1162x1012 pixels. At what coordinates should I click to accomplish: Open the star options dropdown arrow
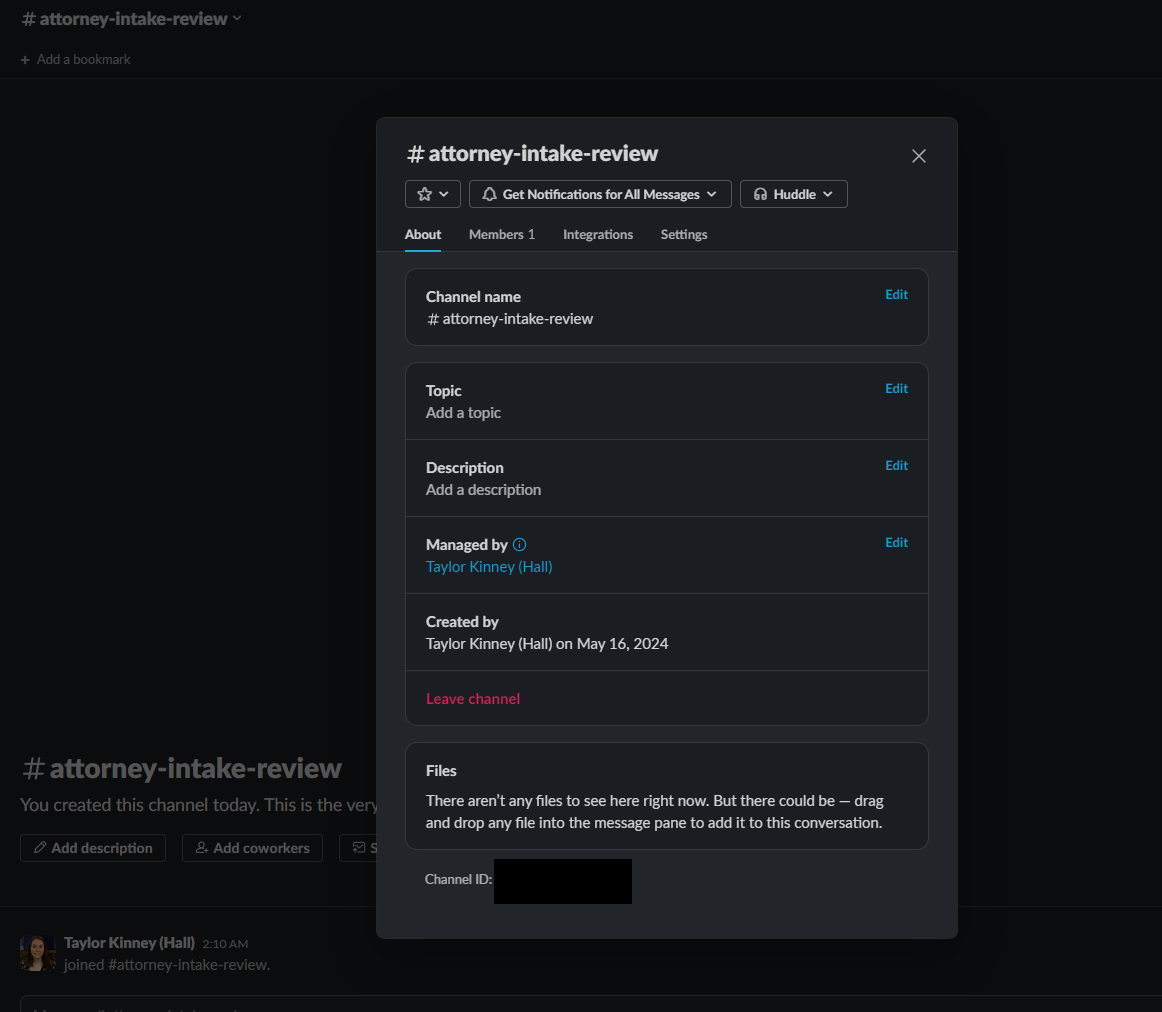[x=444, y=193]
